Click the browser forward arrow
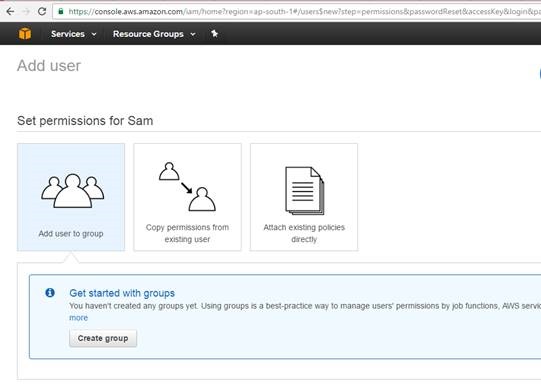This screenshot has height=387, width=541. point(26,11)
